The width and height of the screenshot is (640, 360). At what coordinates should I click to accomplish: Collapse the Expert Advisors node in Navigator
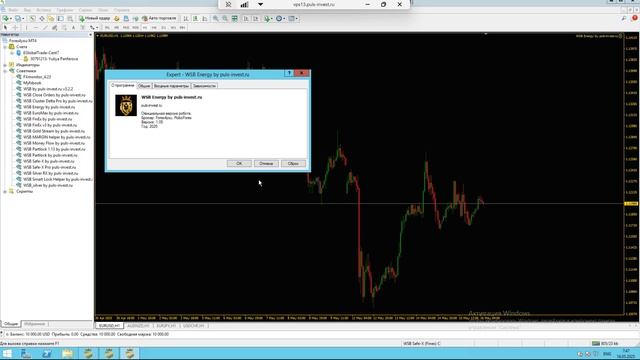pos(5,71)
